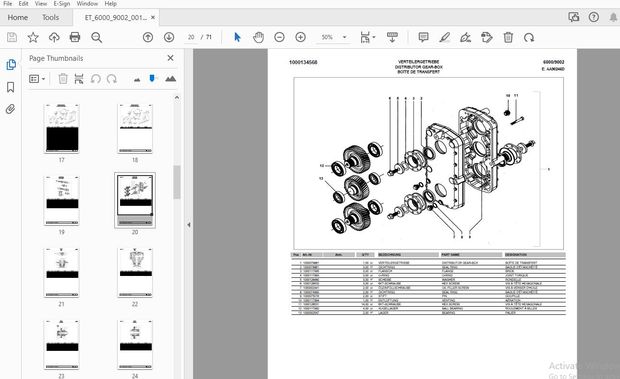This screenshot has height=379, width=620.
Task: Collapse the navigation pane with left arrow
Action: click(189, 224)
